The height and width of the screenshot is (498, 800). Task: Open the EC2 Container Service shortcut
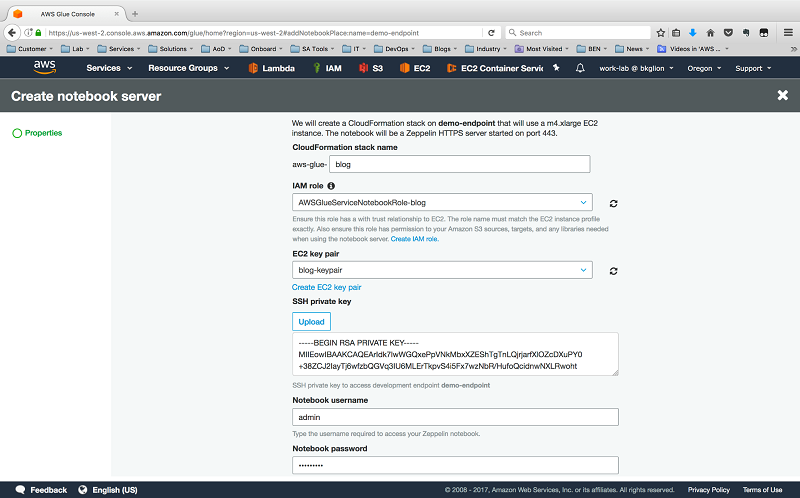[x=495, y=68]
